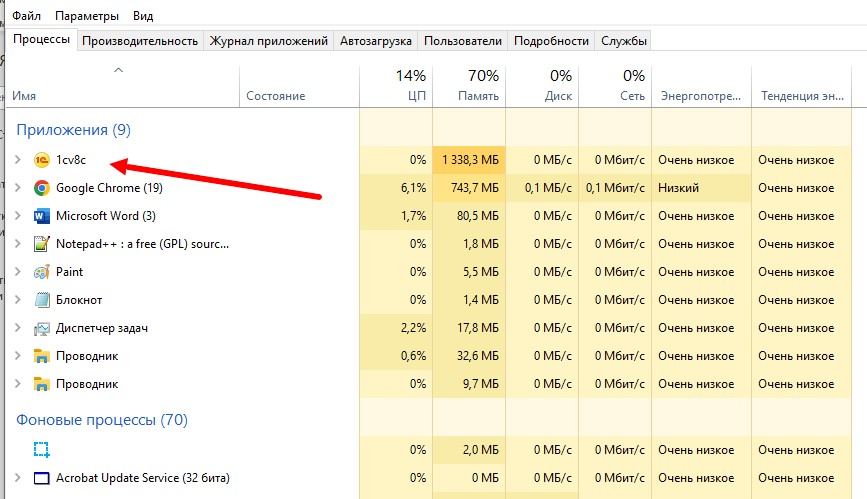
Task: Expand the Microsoft Word process group
Action: pos(17,216)
